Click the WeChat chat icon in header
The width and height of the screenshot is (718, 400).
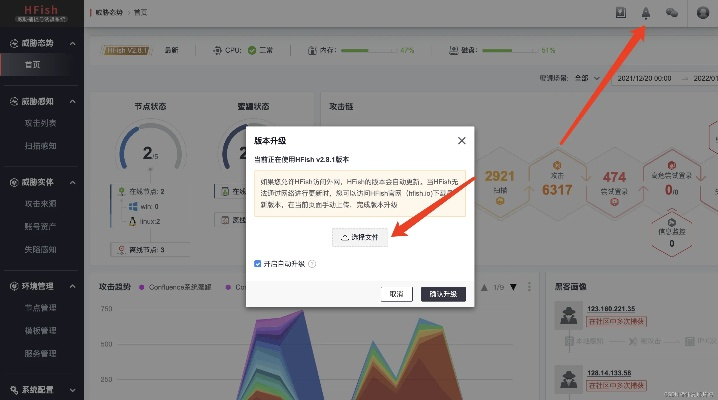pos(672,12)
